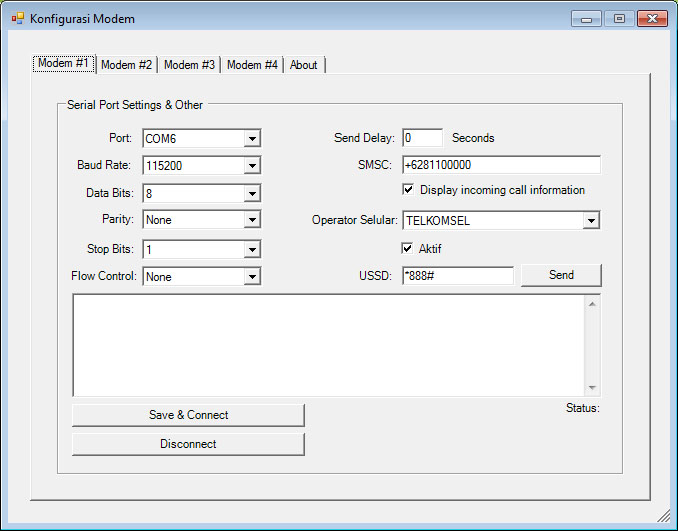Open the Data Bits dropdown
Viewport: 678px width, 531px height.
tap(252, 193)
